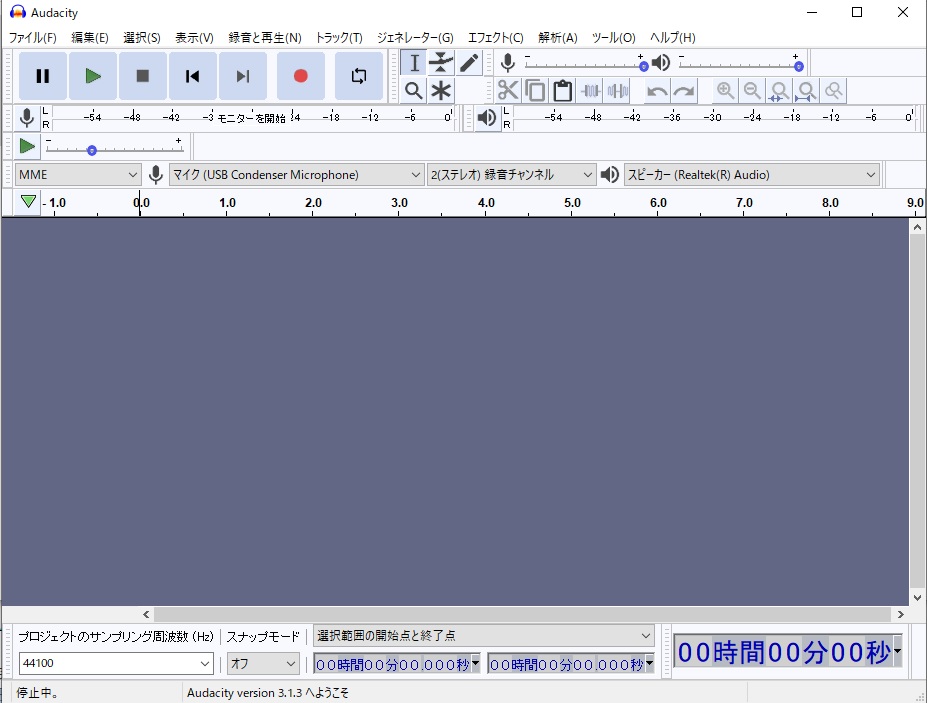Click the Undo arrow

(657, 91)
